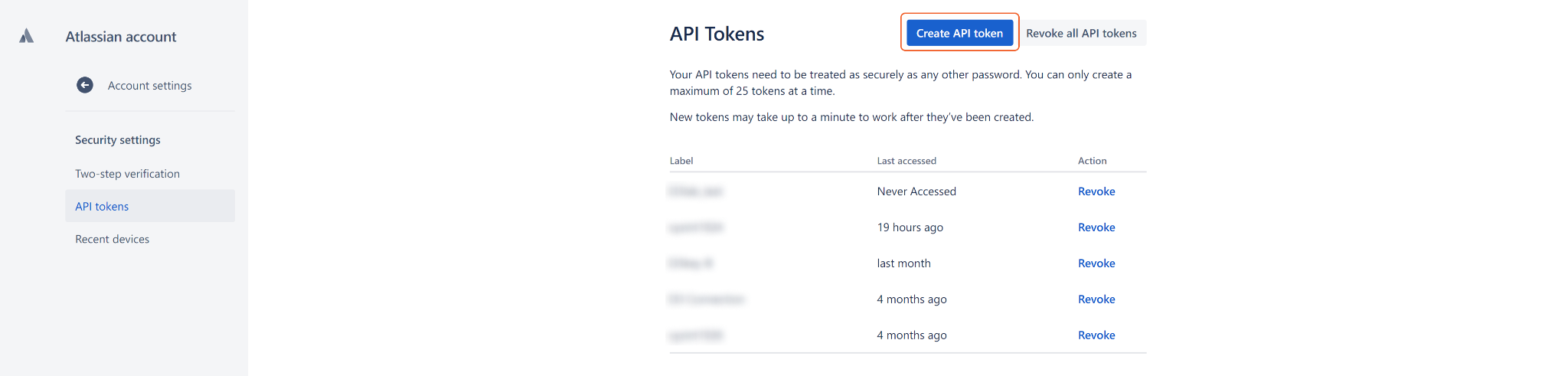
Task: Open the Account settings link
Action: click(149, 86)
